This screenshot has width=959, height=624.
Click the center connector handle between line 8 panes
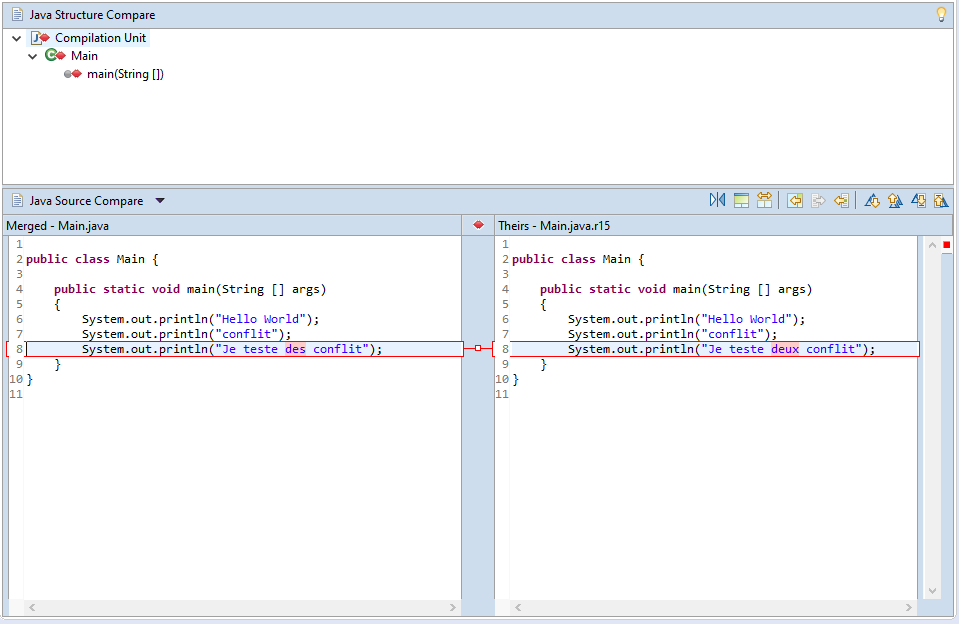(478, 348)
